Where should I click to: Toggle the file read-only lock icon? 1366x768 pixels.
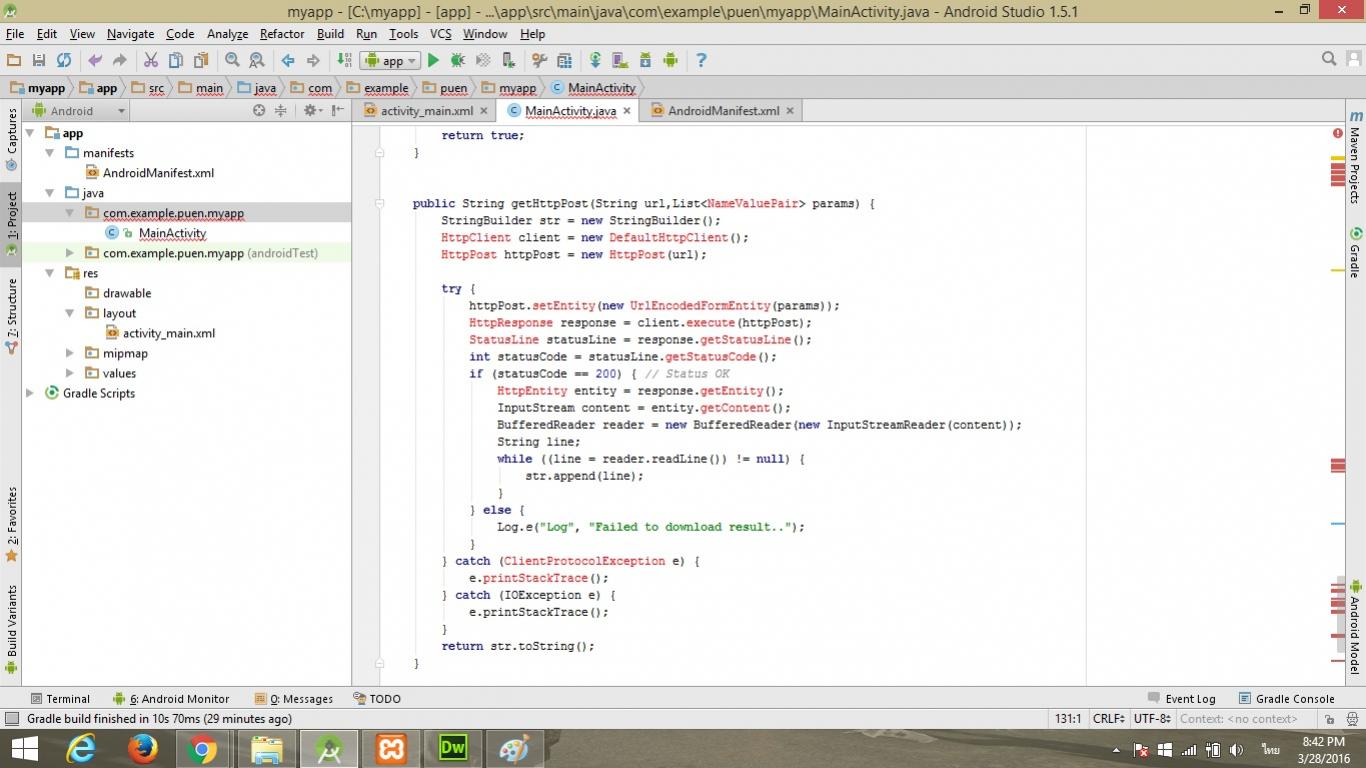pyautogui.click(x=1329, y=719)
